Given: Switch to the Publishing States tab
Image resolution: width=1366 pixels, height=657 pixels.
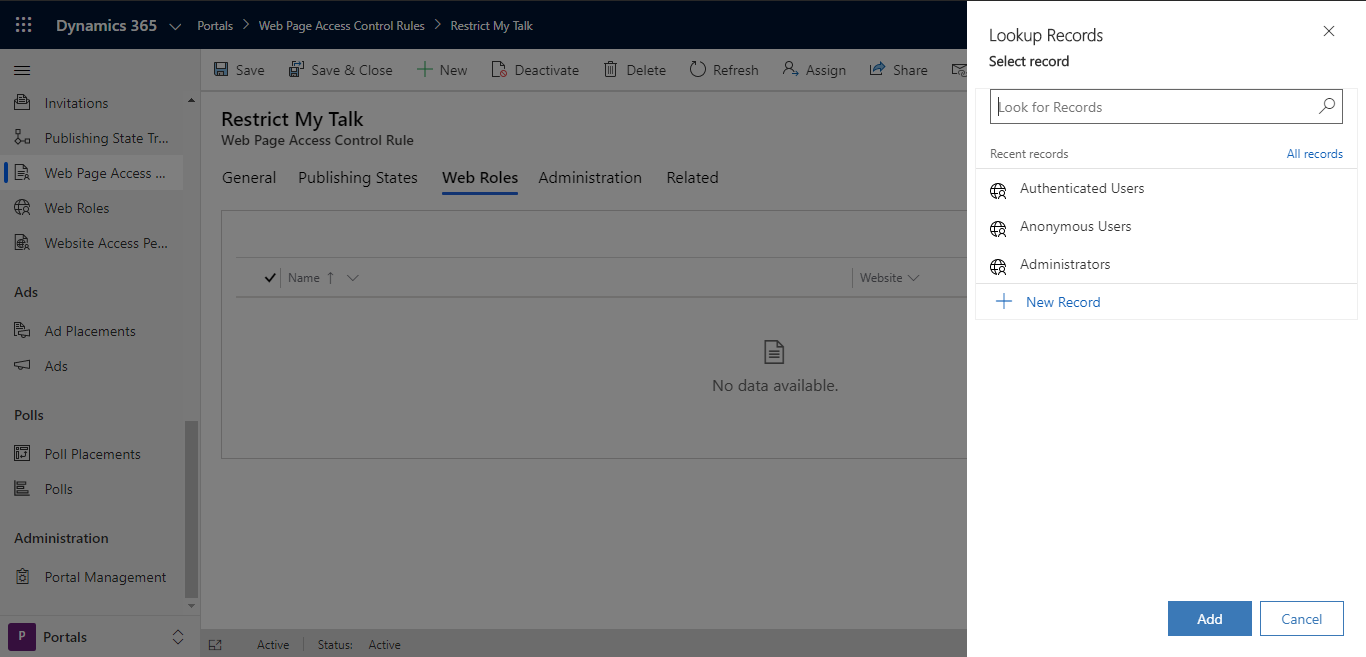Looking at the screenshot, I should [x=358, y=178].
